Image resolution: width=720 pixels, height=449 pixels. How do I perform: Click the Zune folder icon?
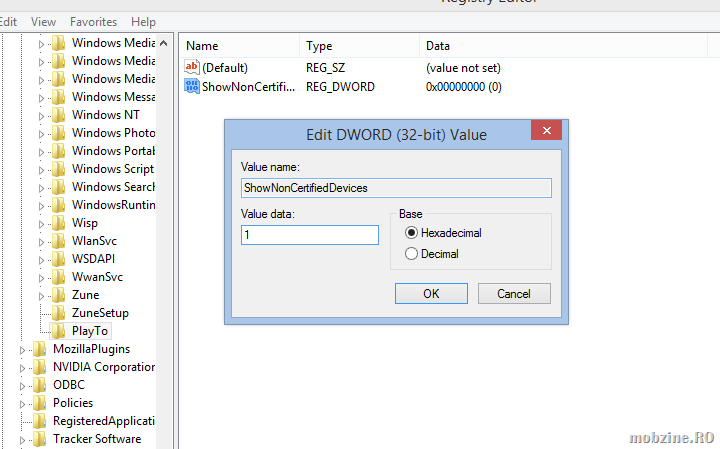click(58, 295)
